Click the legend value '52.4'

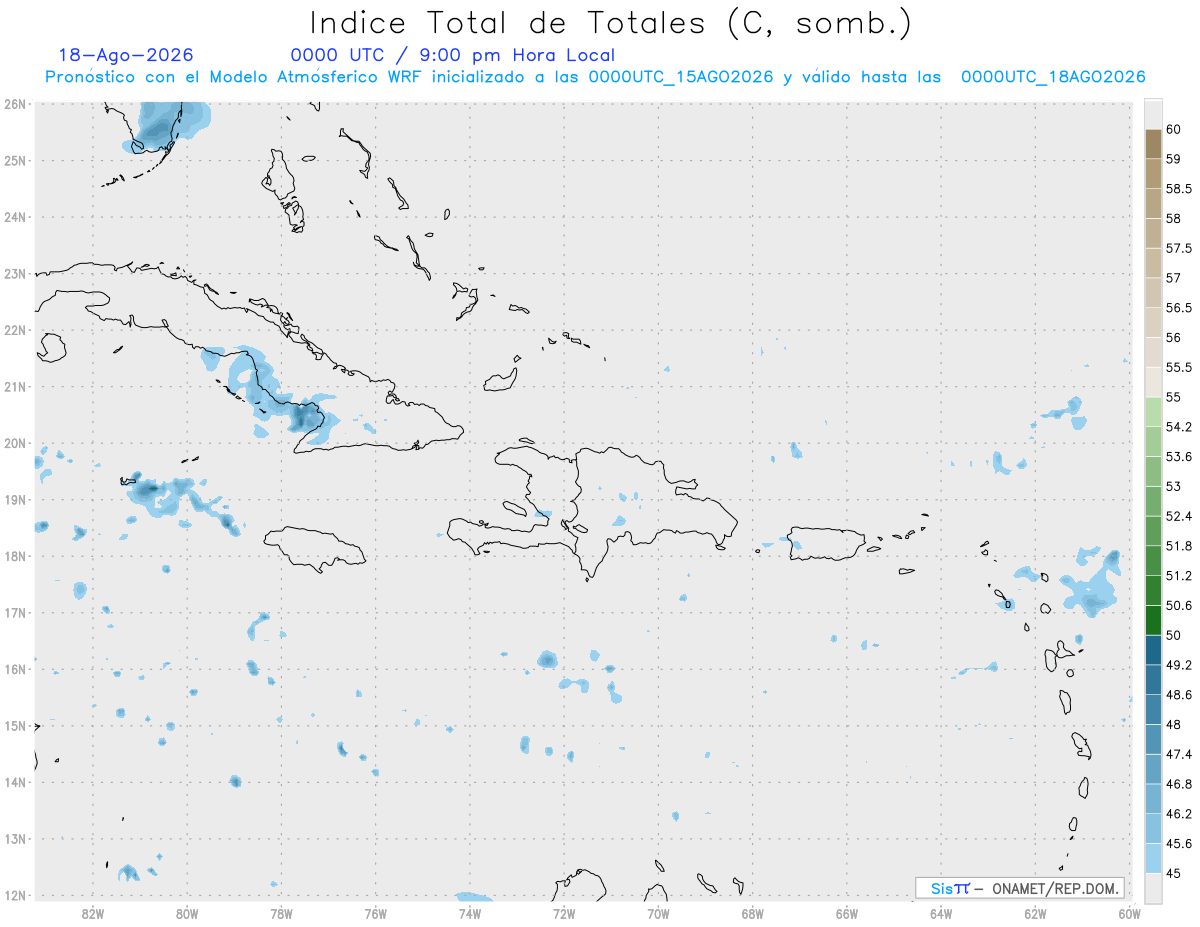pos(1178,516)
